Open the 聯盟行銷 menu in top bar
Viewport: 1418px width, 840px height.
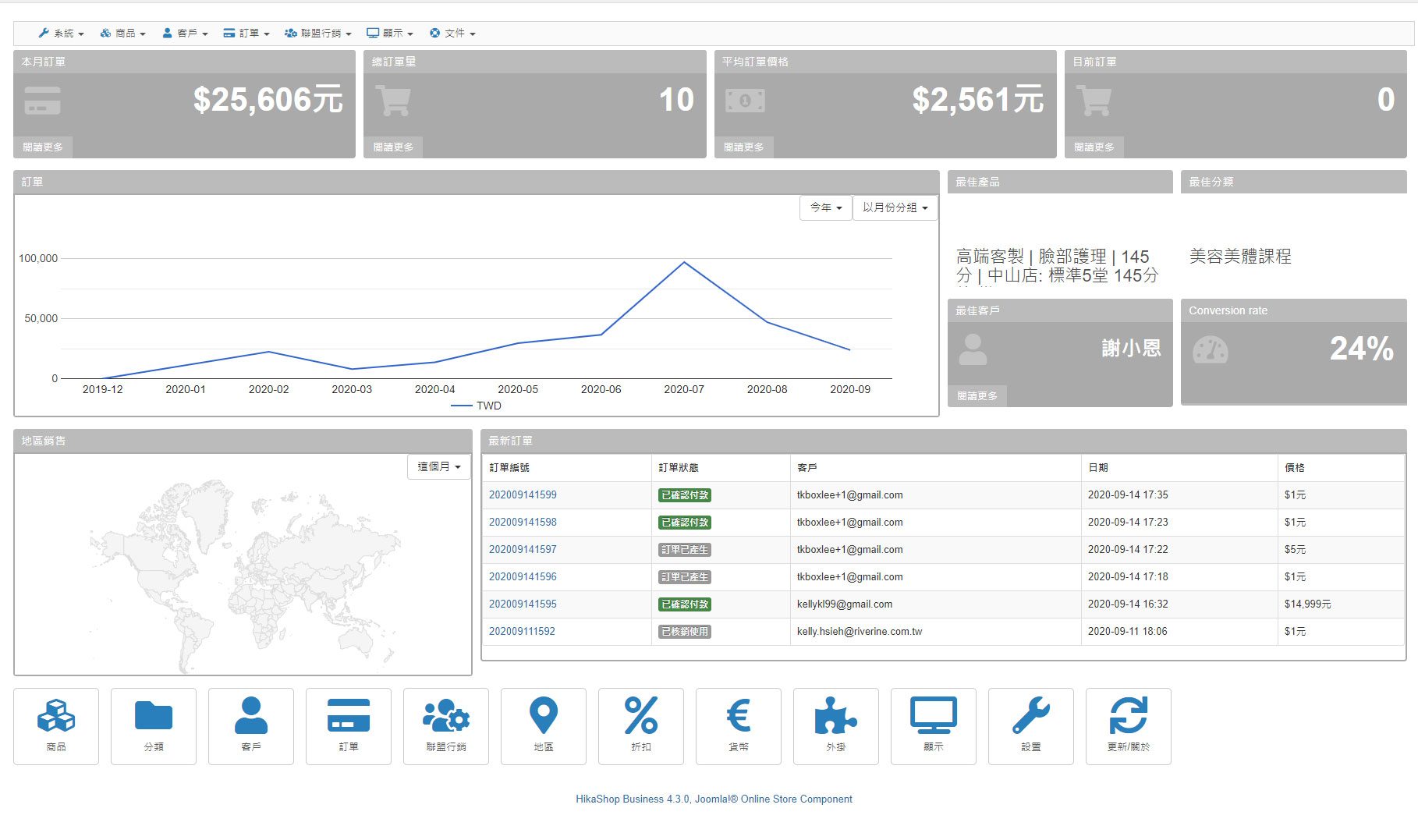[x=318, y=34]
